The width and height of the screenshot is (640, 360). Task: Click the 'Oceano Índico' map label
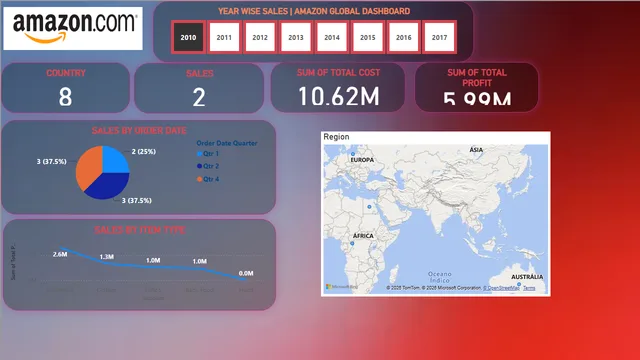click(x=440, y=277)
